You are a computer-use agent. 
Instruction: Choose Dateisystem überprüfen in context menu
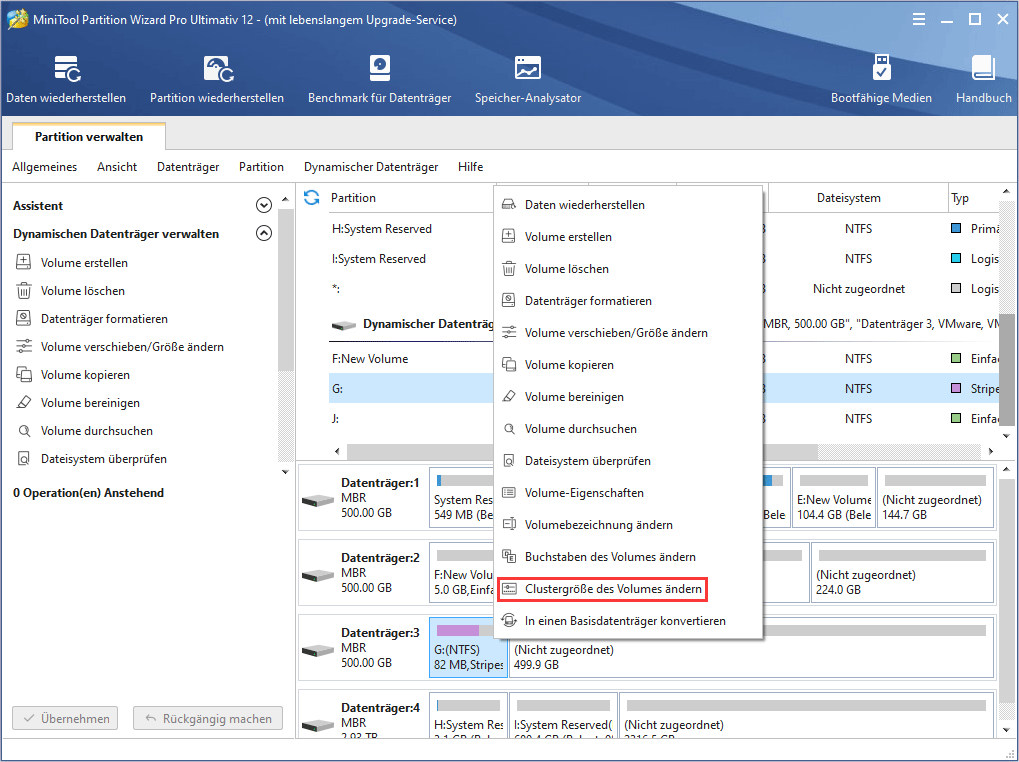pyautogui.click(x=628, y=461)
